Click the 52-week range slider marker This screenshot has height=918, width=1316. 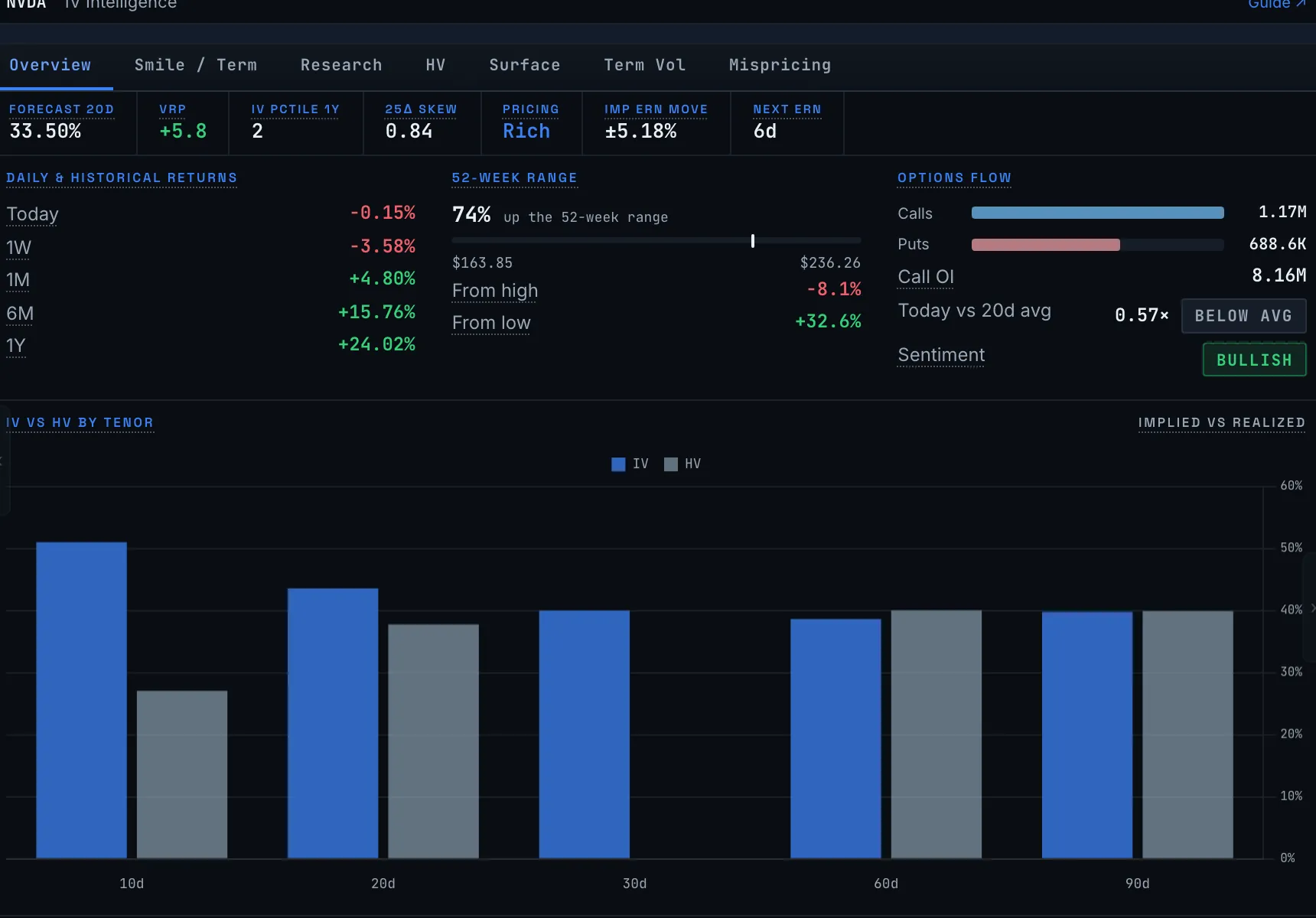(753, 241)
